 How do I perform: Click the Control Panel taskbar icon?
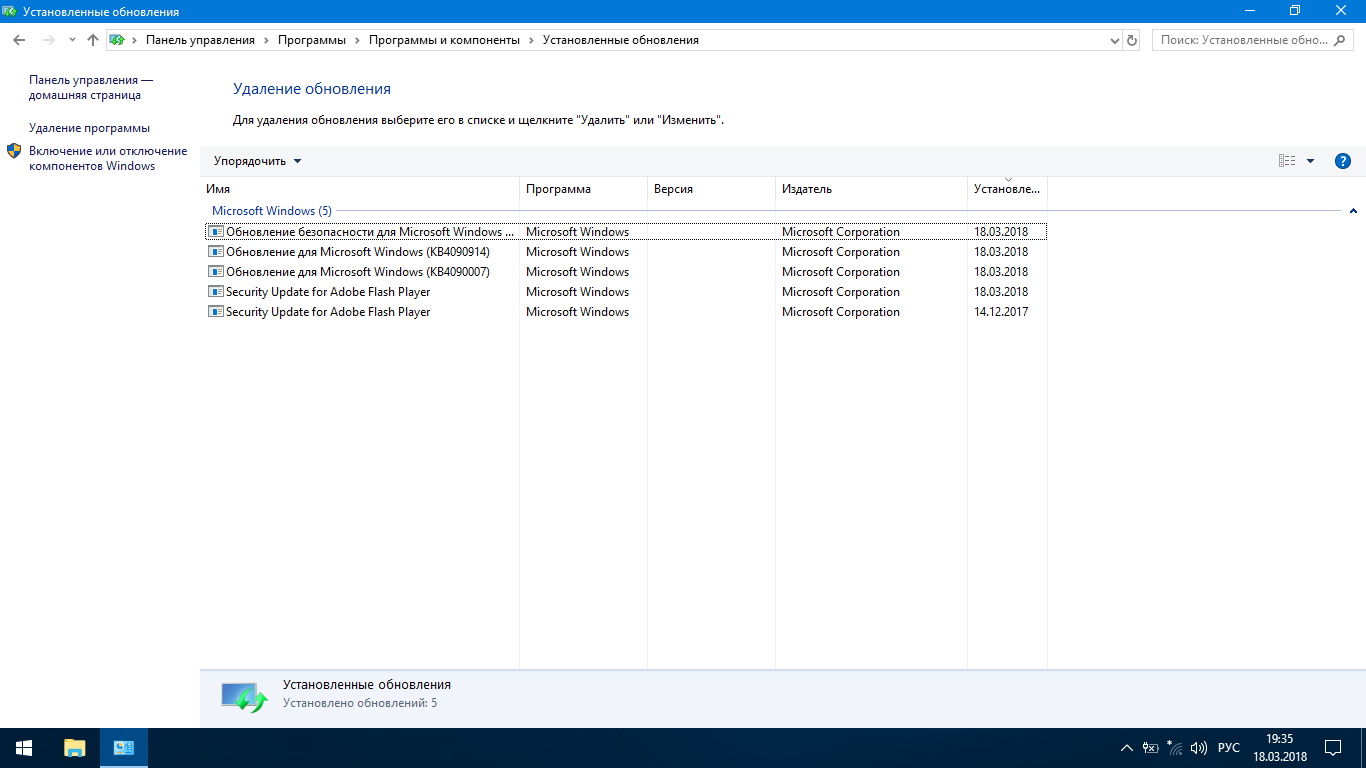(x=124, y=748)
